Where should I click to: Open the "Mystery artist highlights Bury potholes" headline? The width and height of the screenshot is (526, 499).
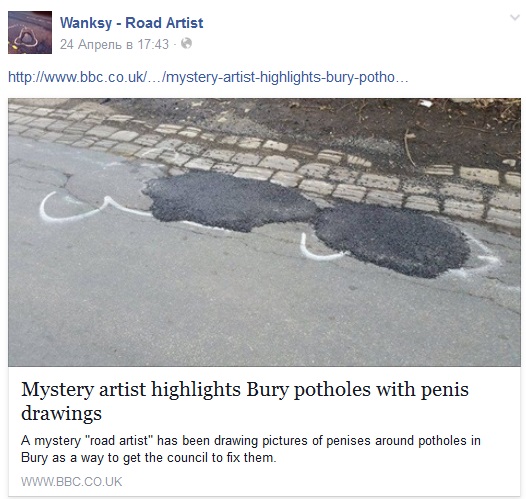[245, 401]
